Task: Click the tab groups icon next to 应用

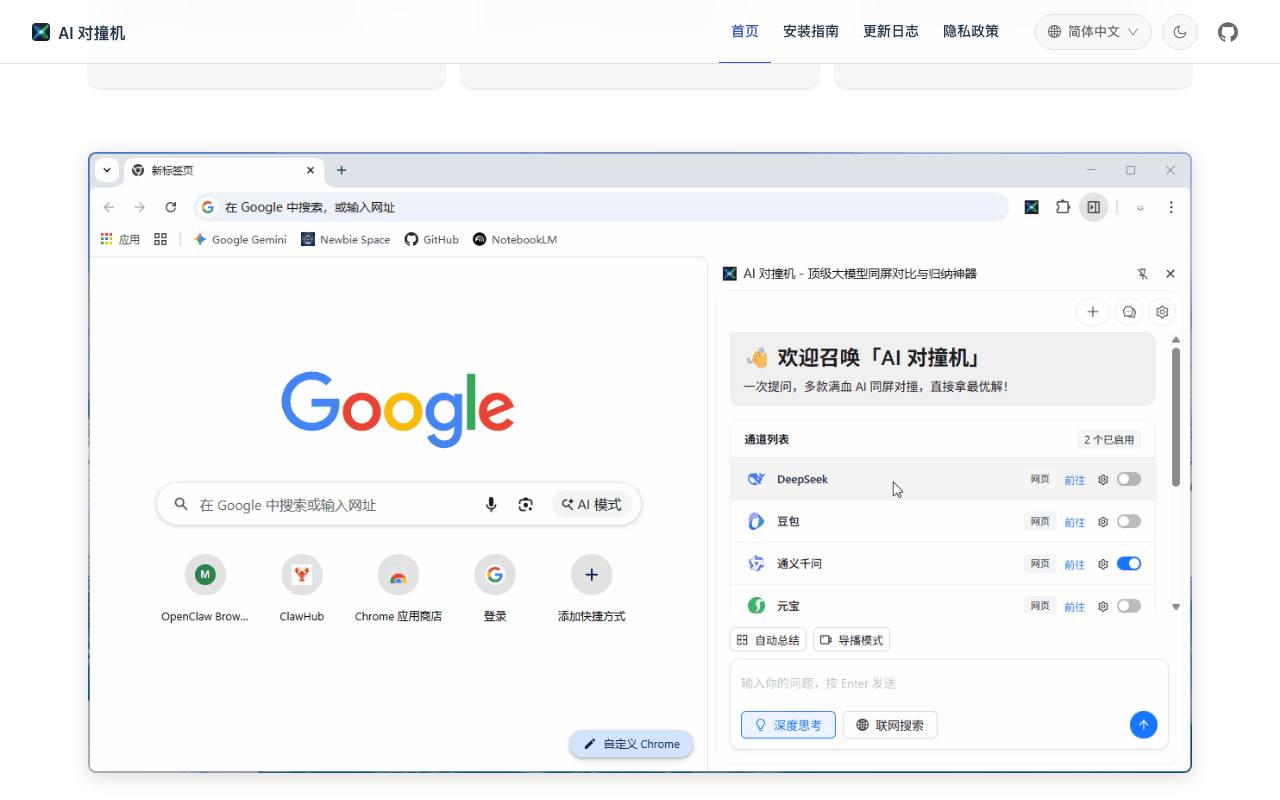Action: [160, 239]
